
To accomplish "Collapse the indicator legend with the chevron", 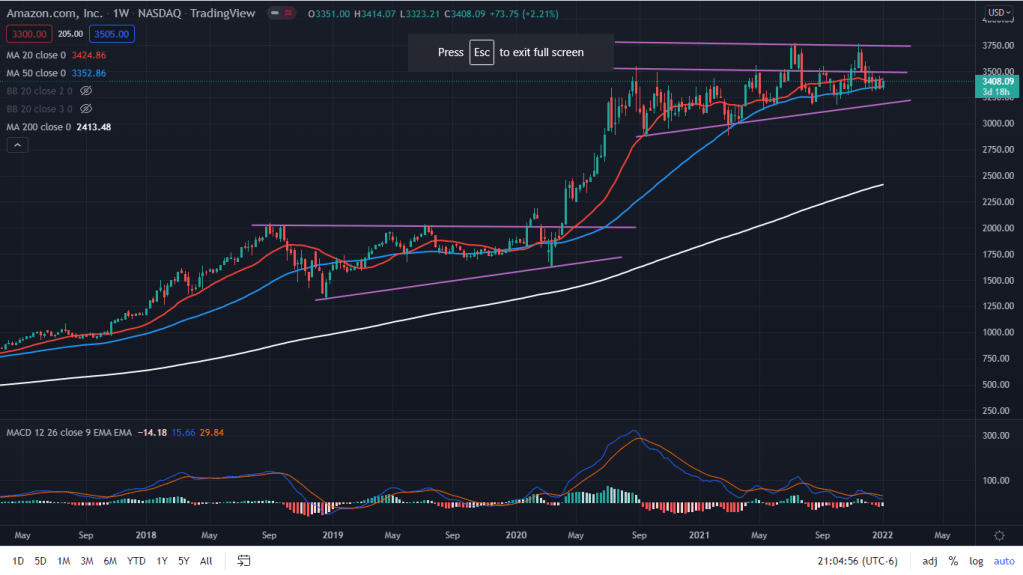I will (x=18, y=145).
